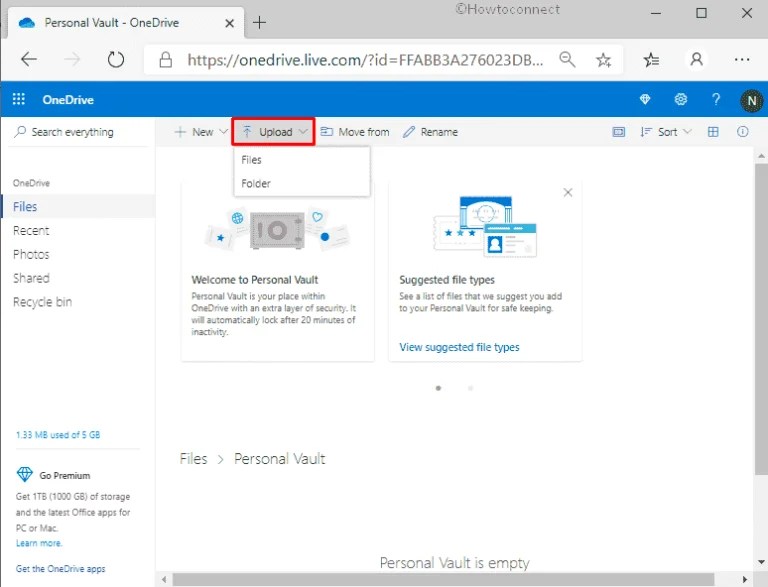Open Get the OneDrive apps link
768x587 pixels.
pos(60,568)
